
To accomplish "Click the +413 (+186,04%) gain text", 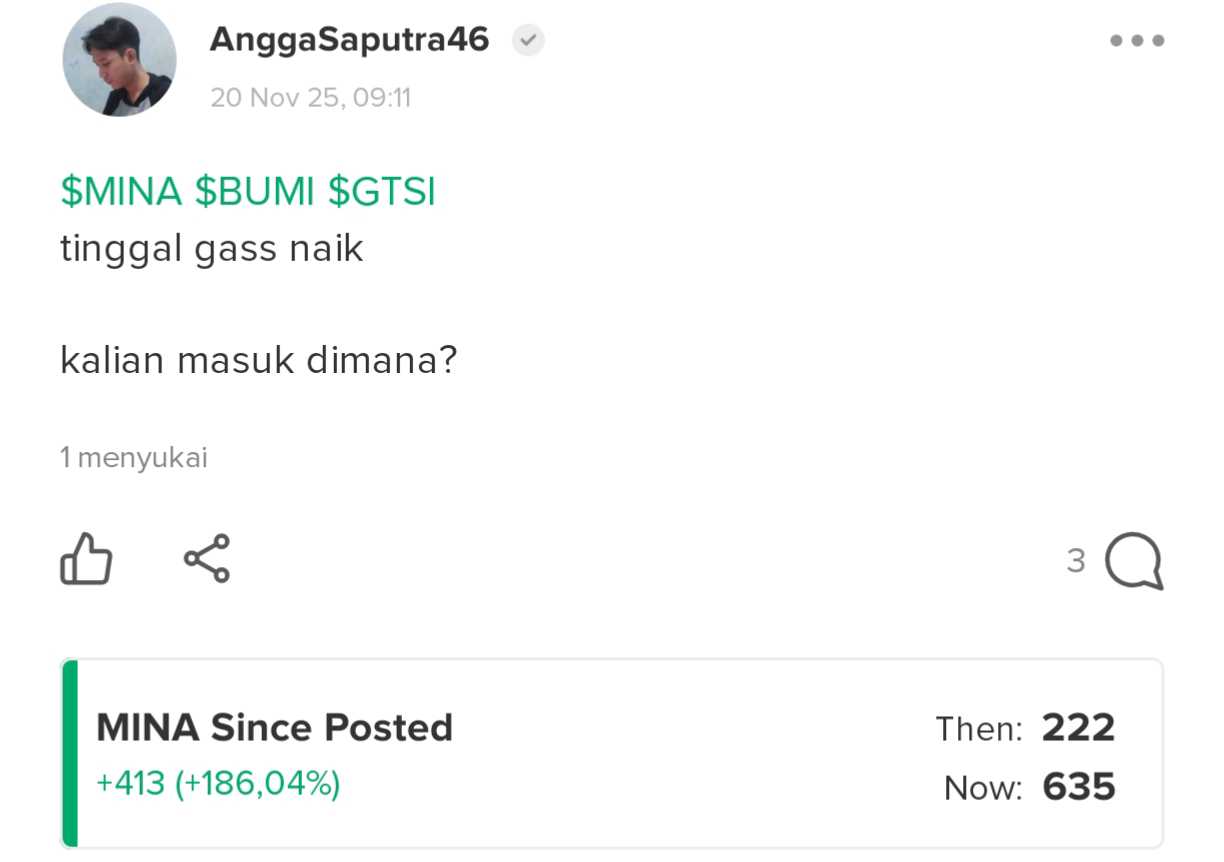I will point(218,783).
